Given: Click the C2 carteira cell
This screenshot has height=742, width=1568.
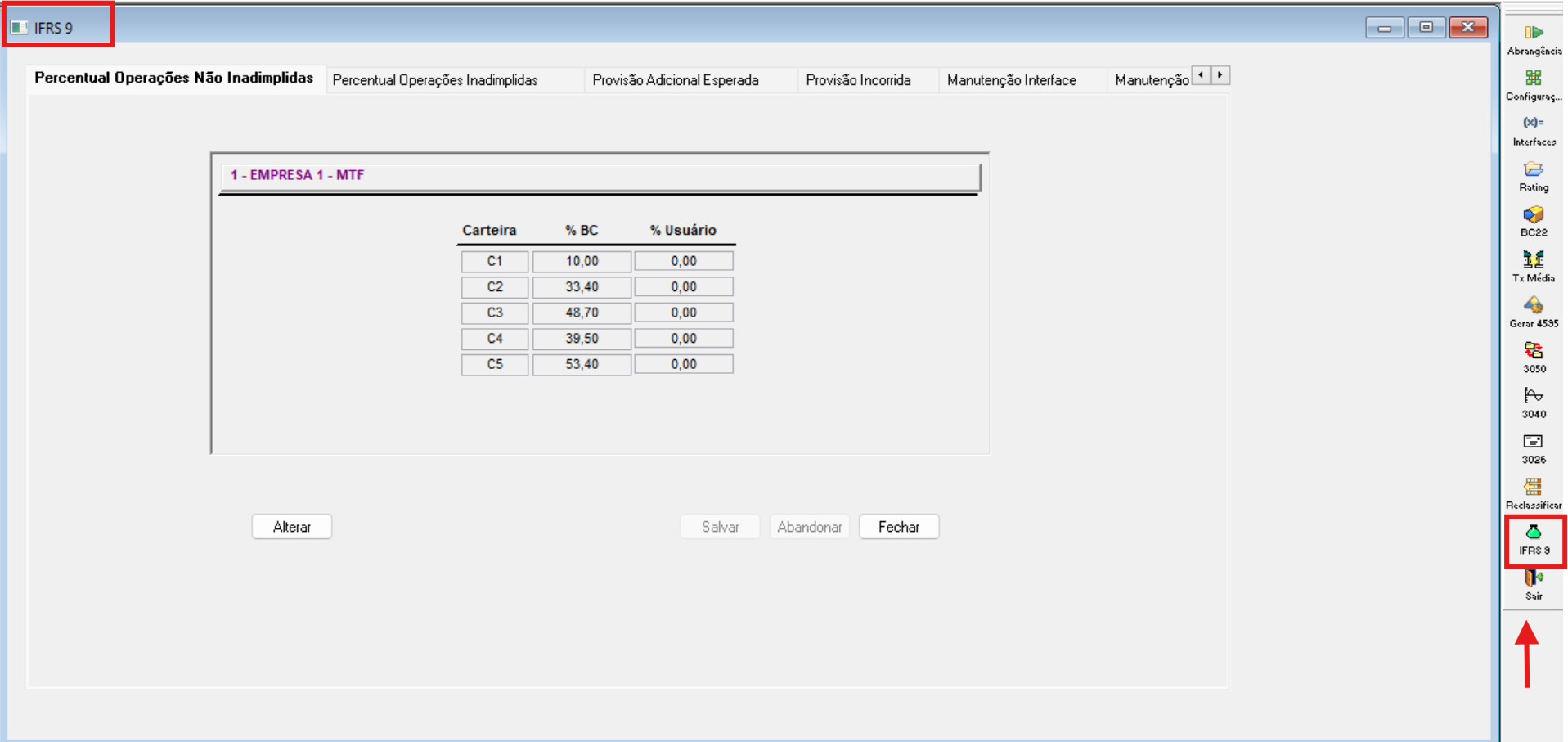Looking at the screenshot, I should (495, 287).
